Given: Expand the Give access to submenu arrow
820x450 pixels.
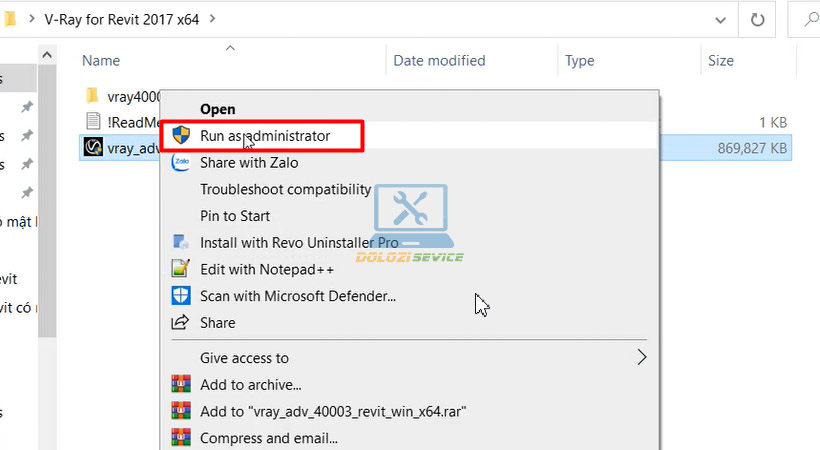Looking at the screenshot, I should (642, 357).
